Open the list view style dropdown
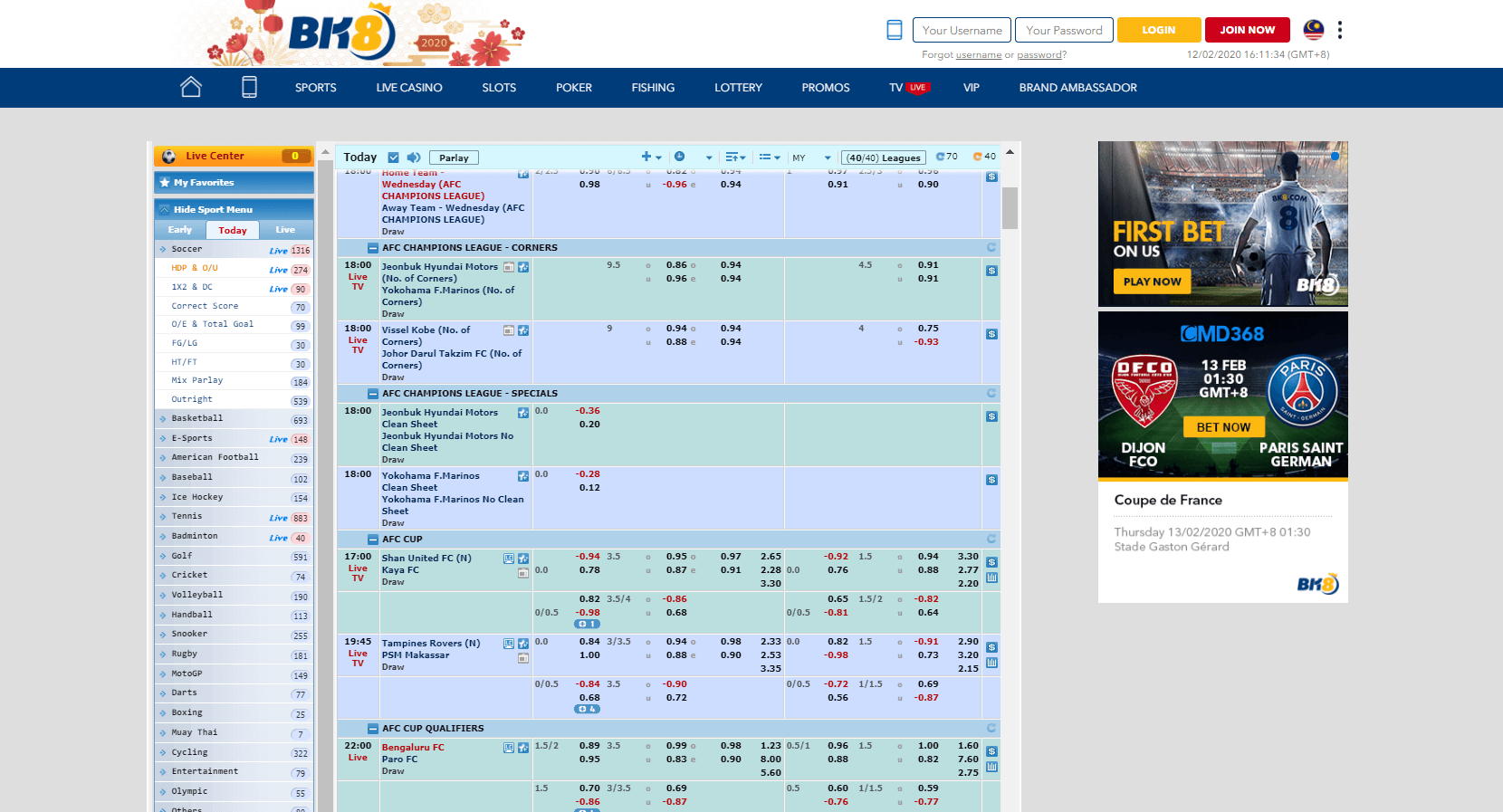1503x812 pixels. (770, 157)
